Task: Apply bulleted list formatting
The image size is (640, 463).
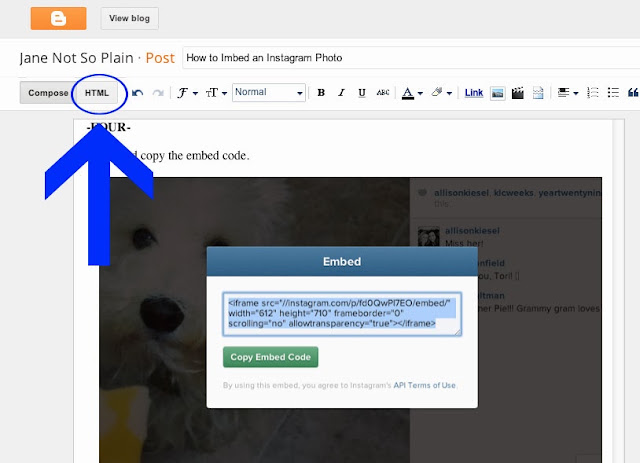Action: tap(613, 93)
